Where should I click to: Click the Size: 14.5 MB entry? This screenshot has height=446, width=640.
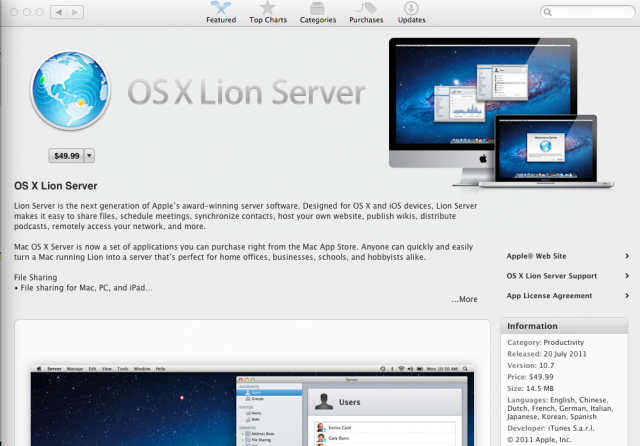point(530,388)
